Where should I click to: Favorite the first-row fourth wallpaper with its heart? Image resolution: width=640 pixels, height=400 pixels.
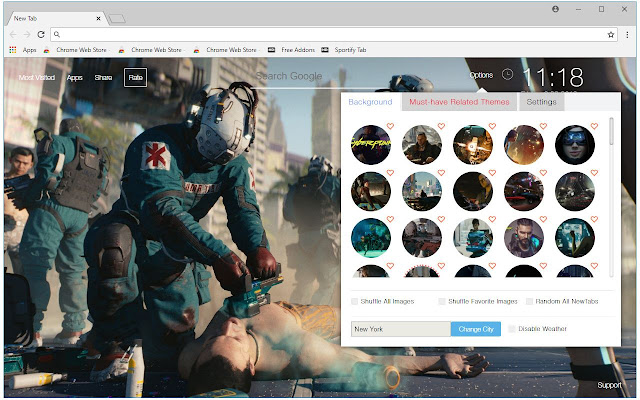point(543,126)
